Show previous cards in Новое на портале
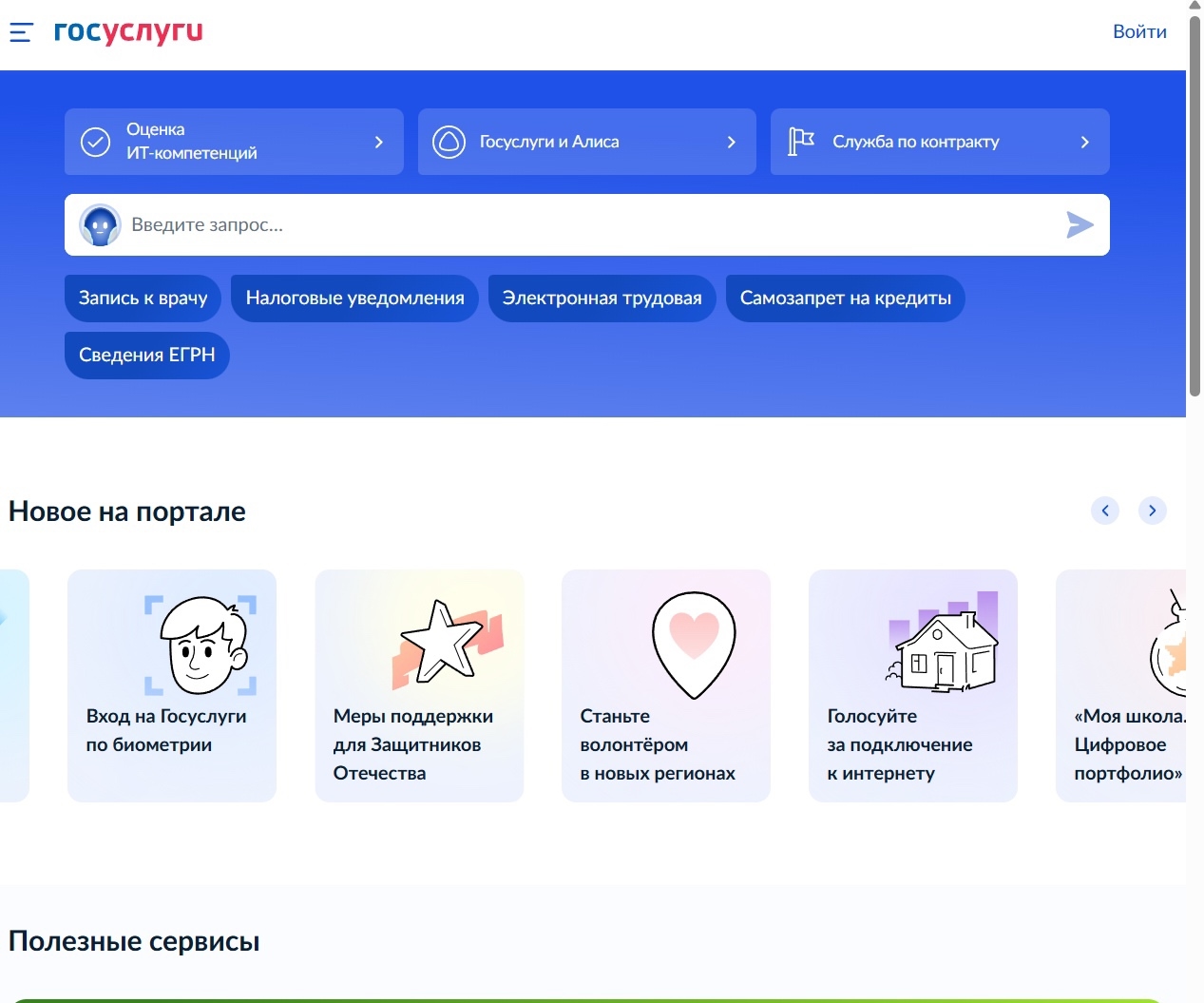This screenshot has height=1003, width=1204. (x=1105, y=511)
